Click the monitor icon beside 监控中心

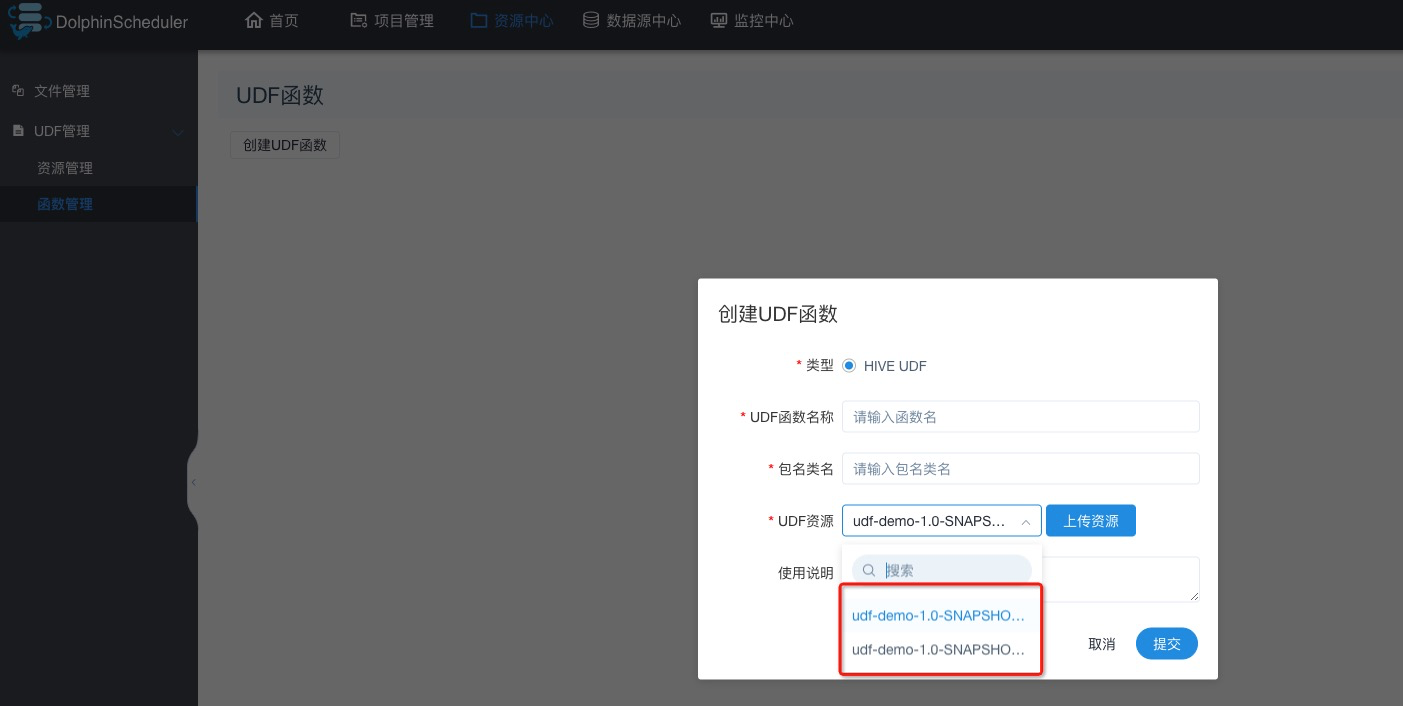click(x=719, y=20)
